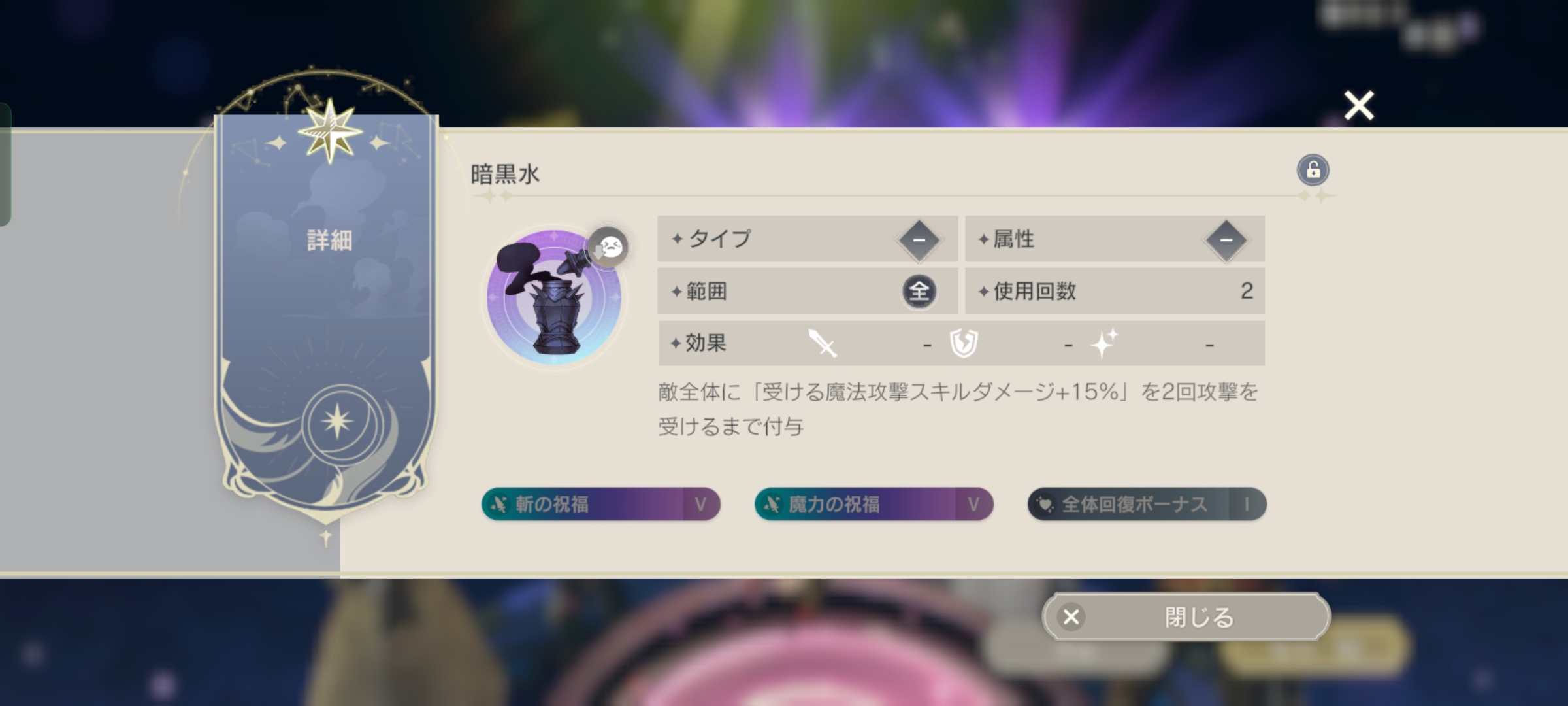Click the 暗黒水 item thumbnail

554,297
